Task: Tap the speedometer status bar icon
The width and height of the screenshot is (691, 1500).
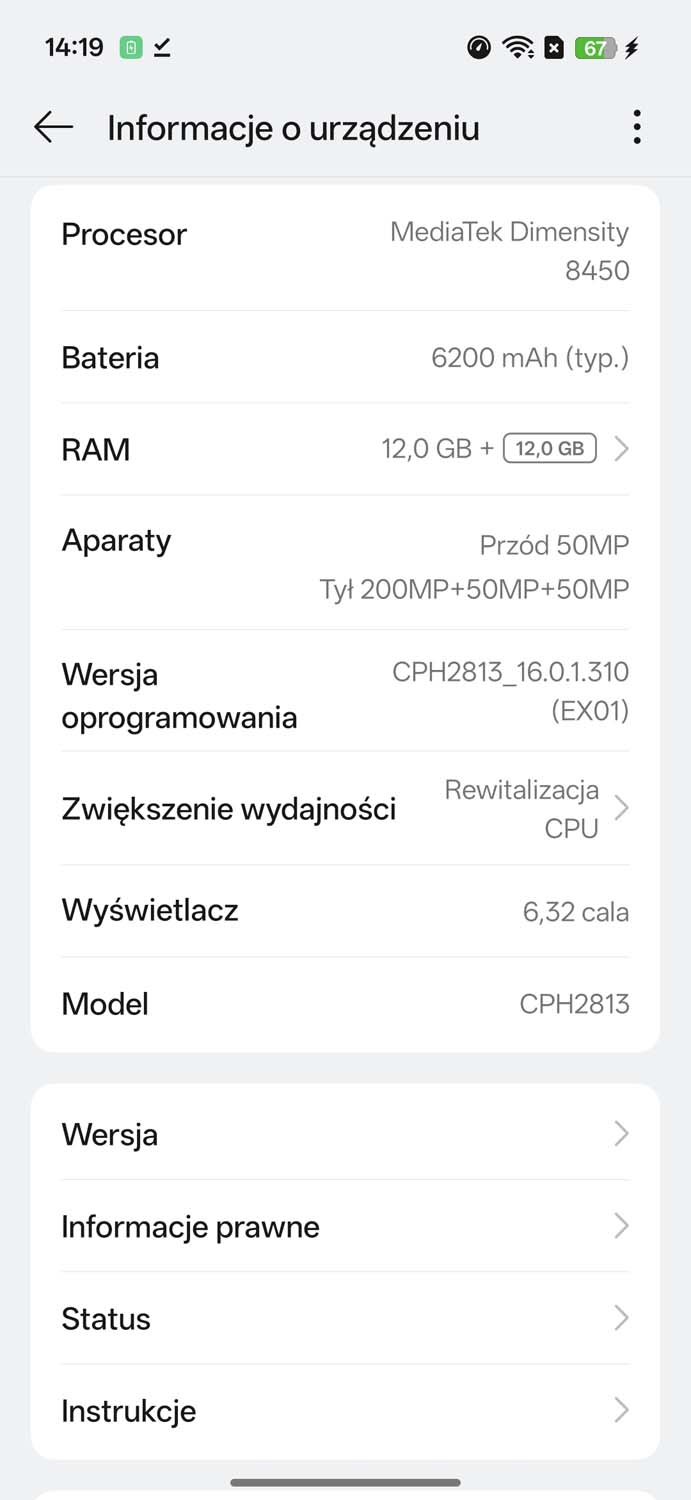Action: pos(478,47)
